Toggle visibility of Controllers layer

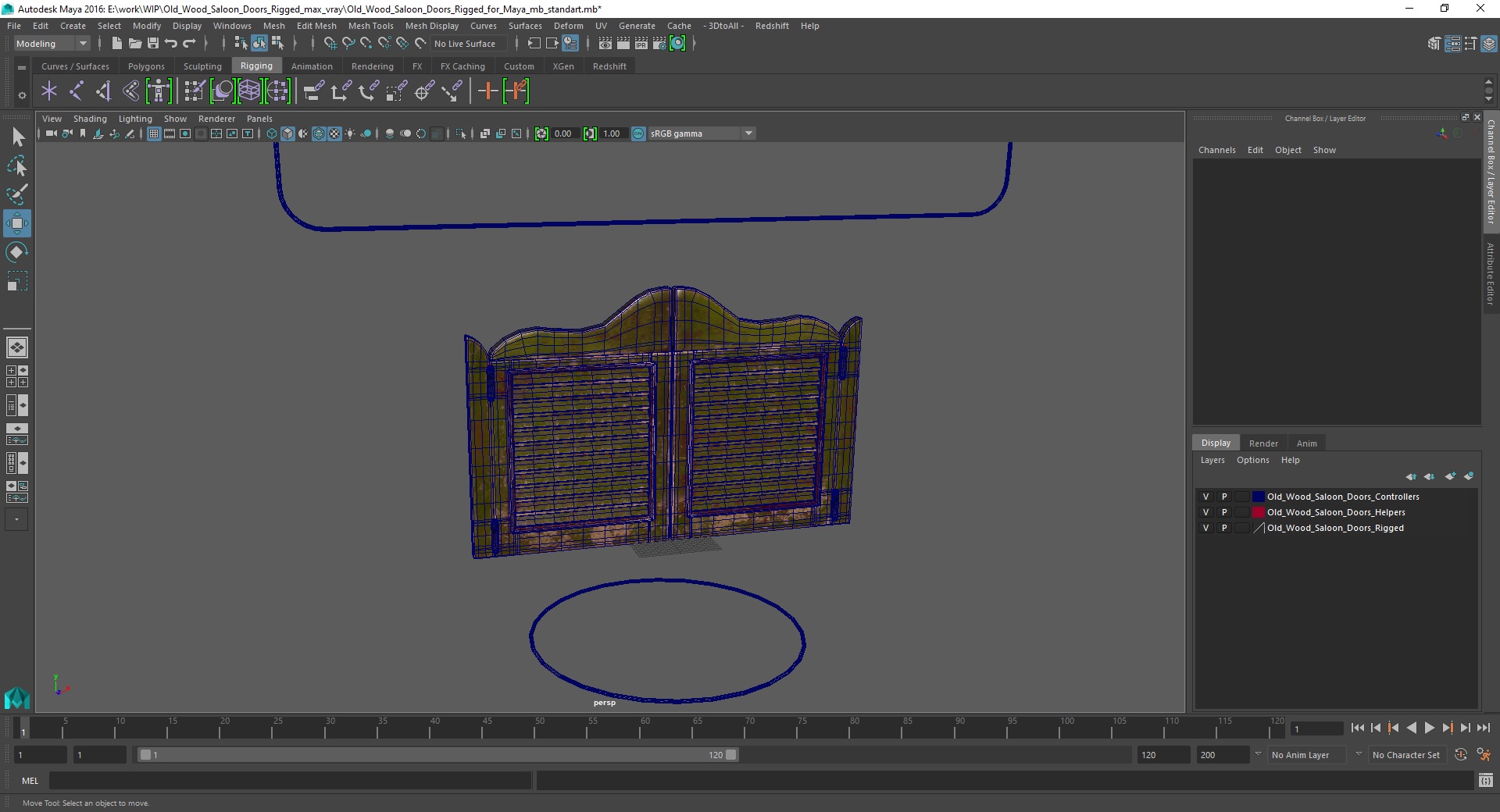(1205, 497)
